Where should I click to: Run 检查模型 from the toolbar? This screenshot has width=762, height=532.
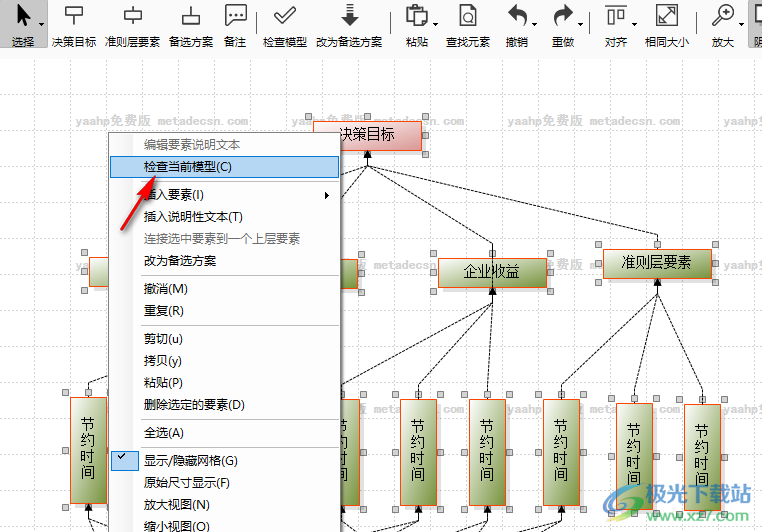click(285, 24)
